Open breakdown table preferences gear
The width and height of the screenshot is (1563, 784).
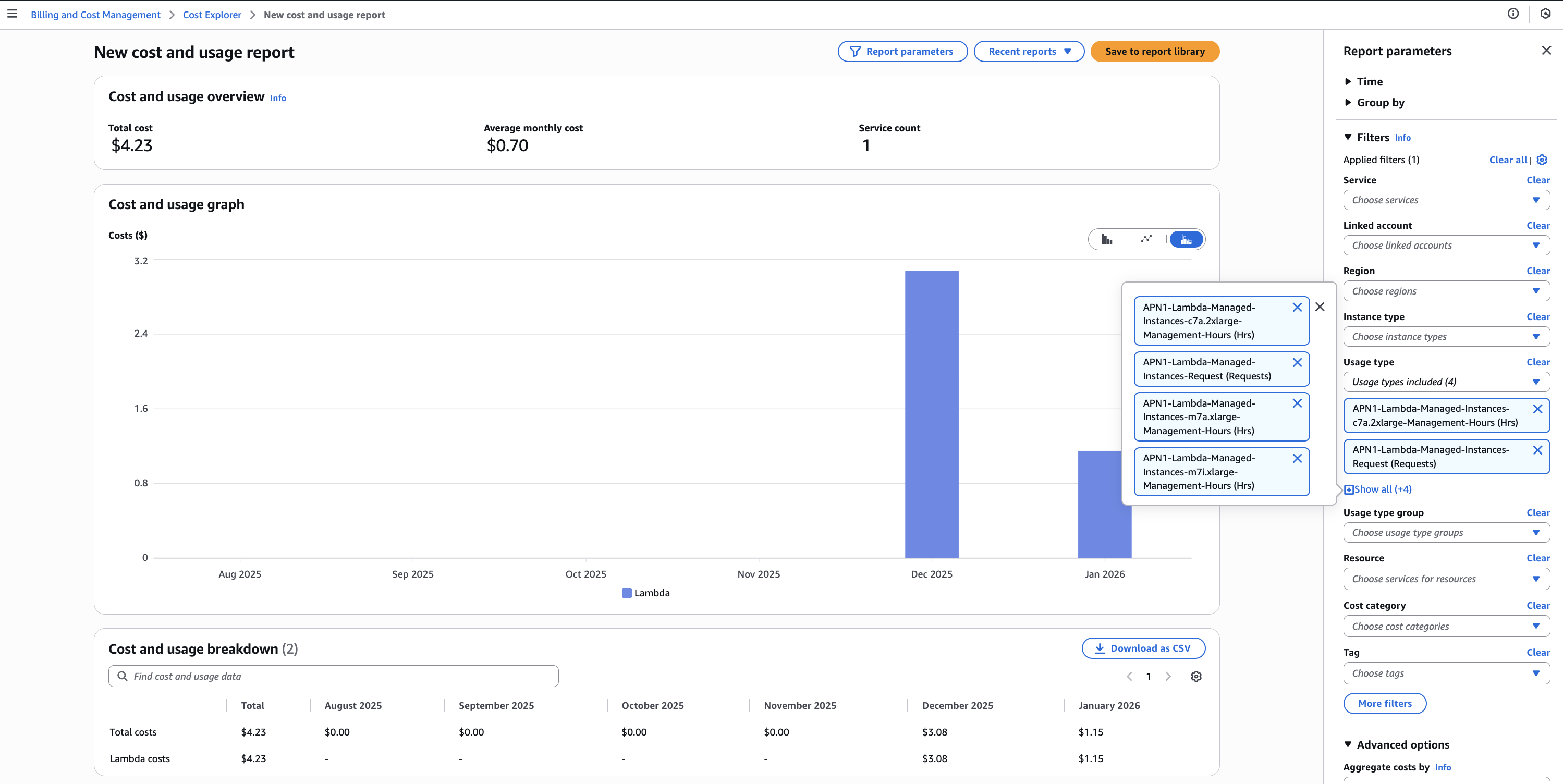point(1196,676)
